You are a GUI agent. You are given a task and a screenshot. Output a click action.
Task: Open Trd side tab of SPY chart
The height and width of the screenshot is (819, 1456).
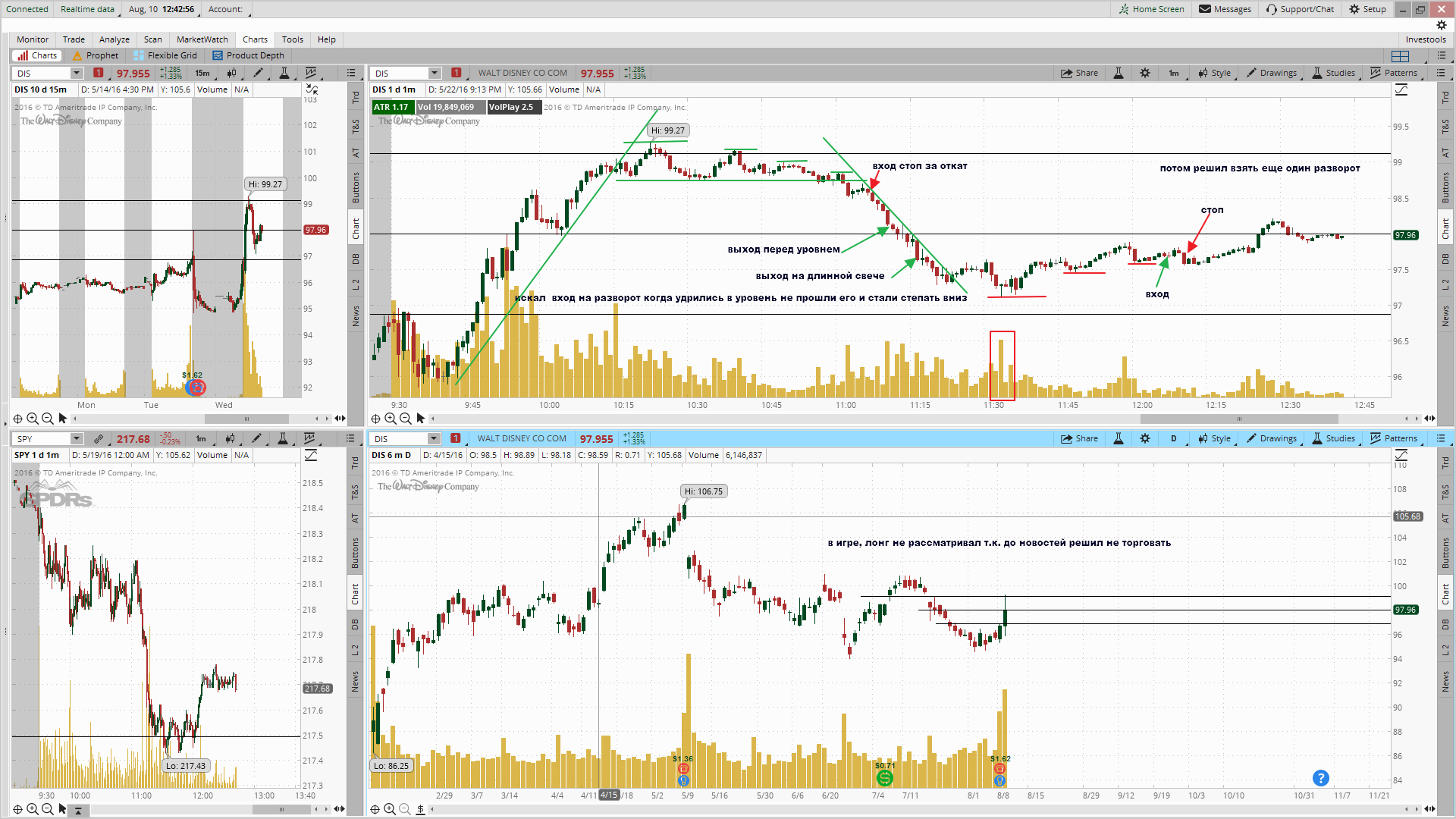[354, 462]
